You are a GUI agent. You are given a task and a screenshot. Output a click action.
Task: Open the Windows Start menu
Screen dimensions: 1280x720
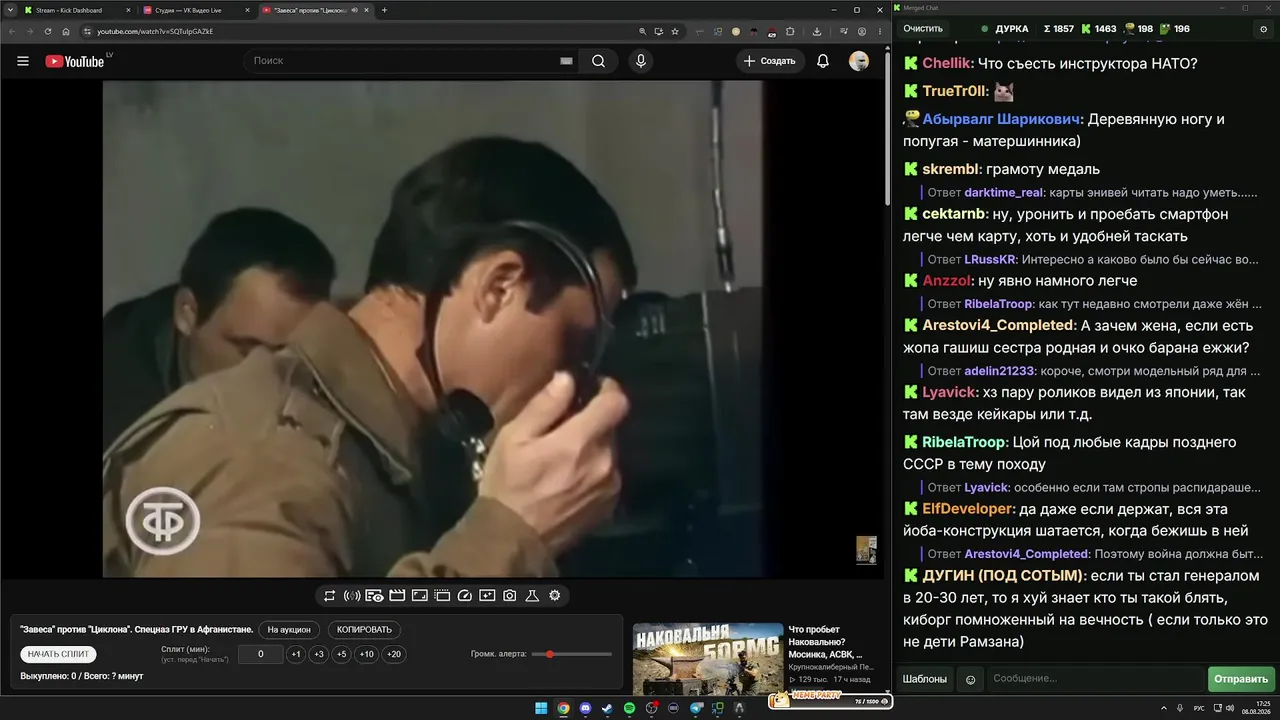(541, 708)
